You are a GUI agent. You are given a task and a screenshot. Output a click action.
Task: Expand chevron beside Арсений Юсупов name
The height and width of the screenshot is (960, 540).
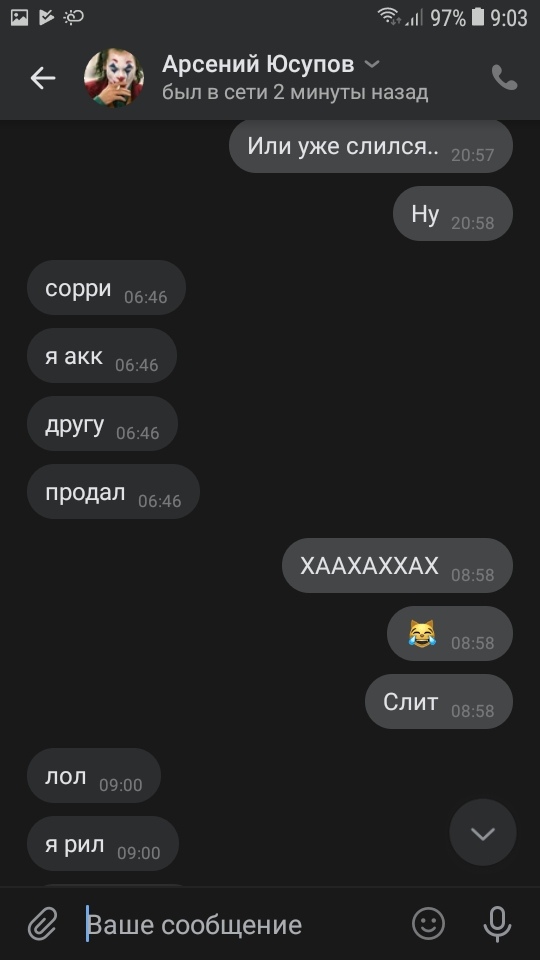click(x=372, y=64)
